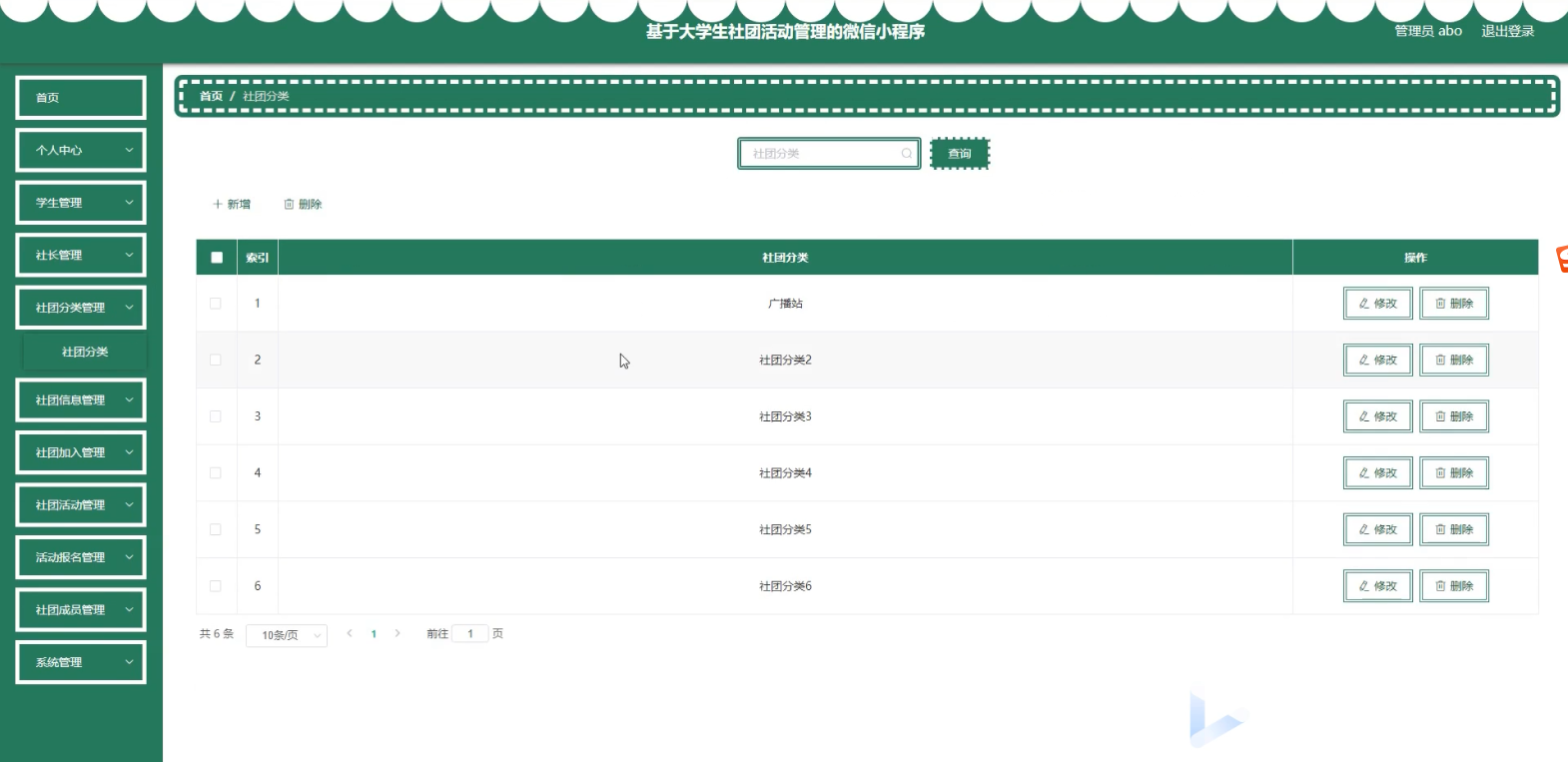Image resolution: width=1568 pixels, height=762 pixels.
Task: Check the box for row 社团分类6
Action: pyautogui.click(x=216, y=586)
